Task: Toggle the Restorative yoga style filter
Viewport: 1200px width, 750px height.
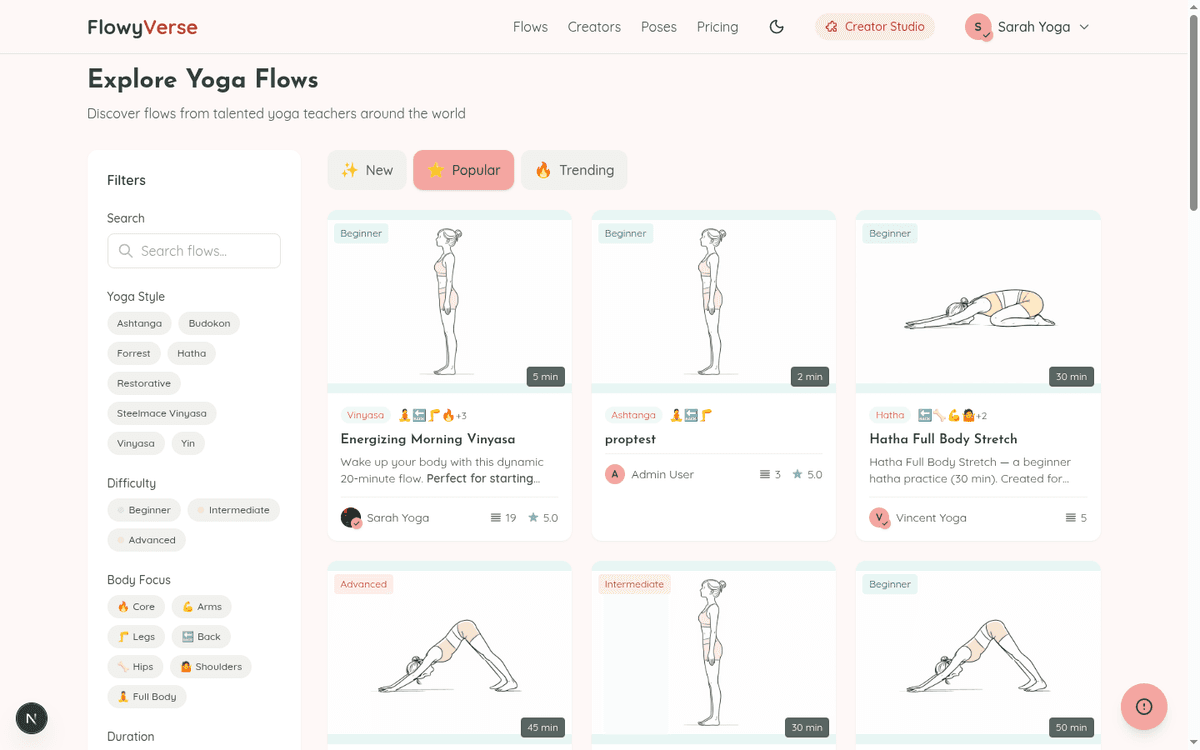Action: (144, 383)
